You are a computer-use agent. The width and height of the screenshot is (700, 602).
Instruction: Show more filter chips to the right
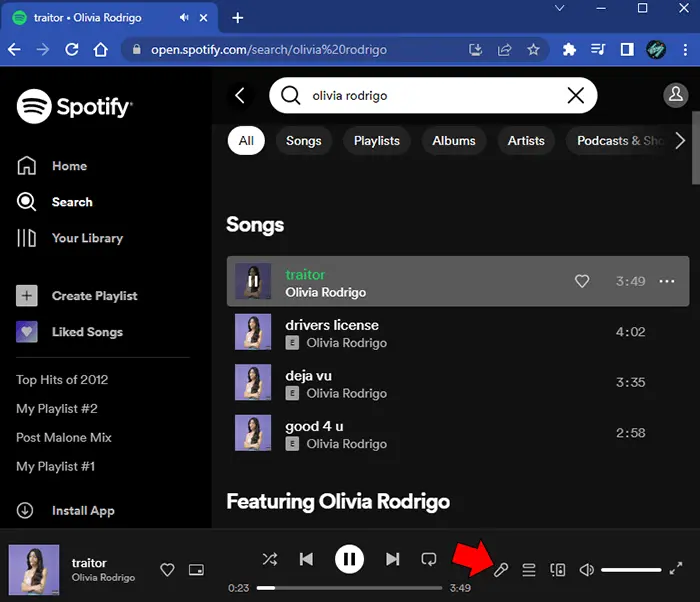680,141
